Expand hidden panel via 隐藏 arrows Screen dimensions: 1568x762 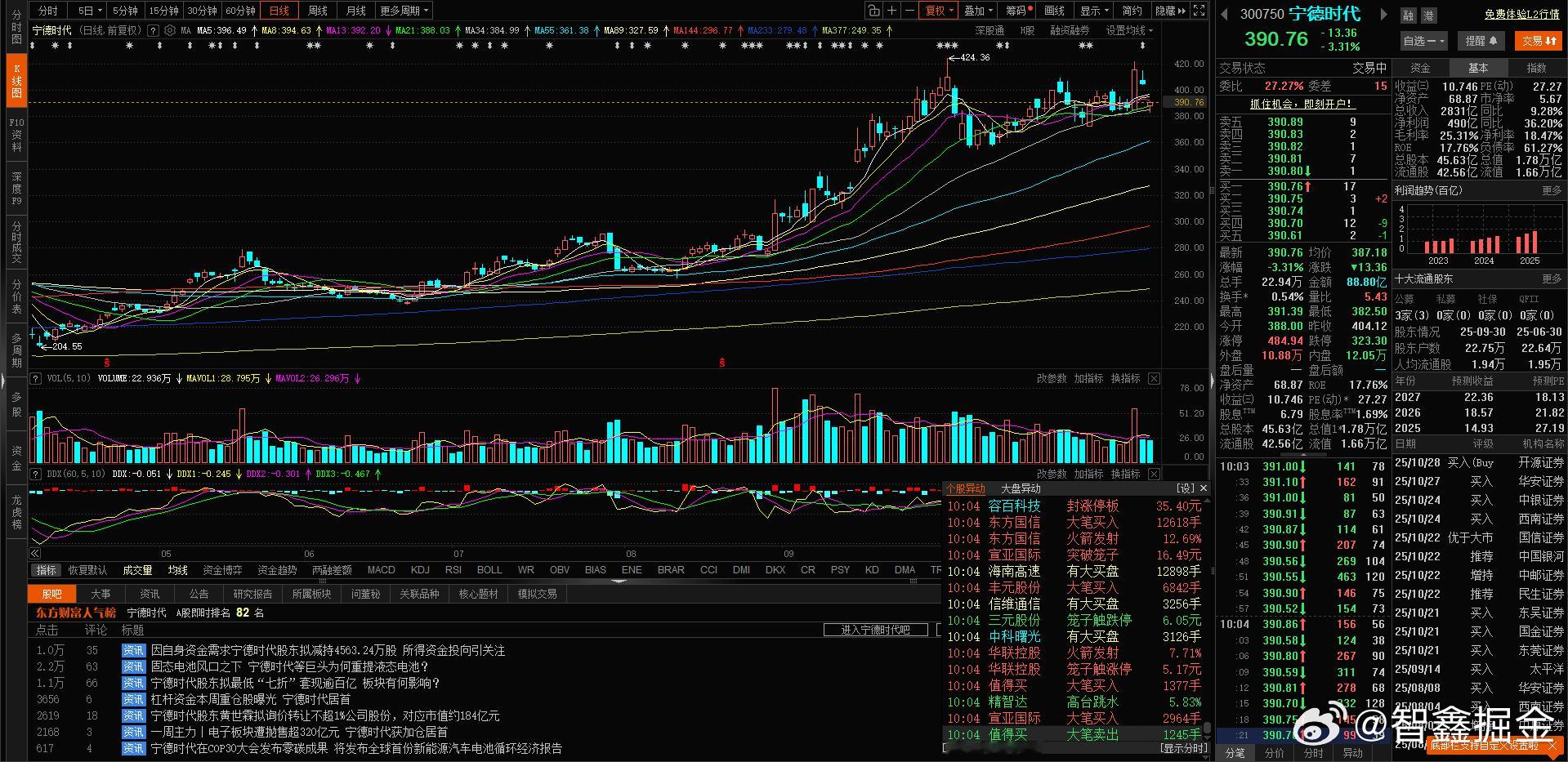pyautogui.click(x=1171, y=11)
